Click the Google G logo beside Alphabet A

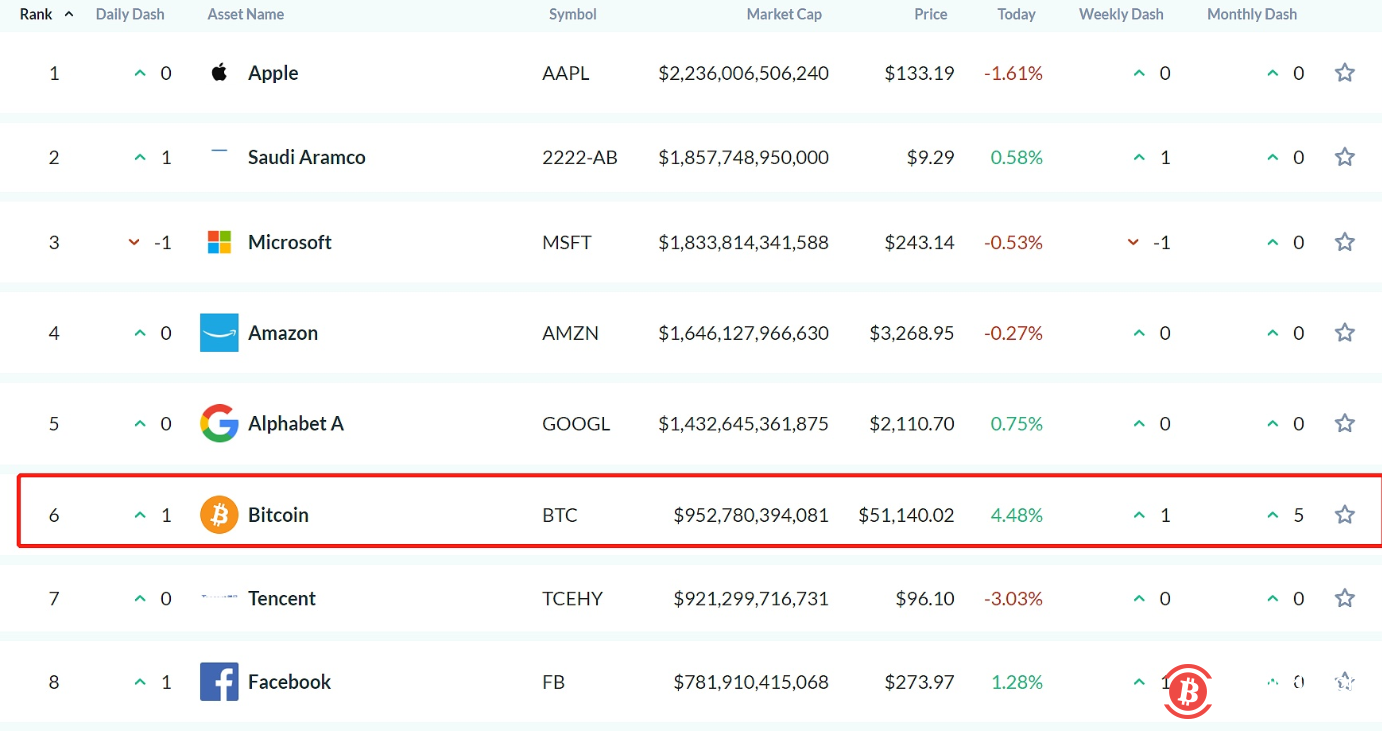tap(218, 423)
